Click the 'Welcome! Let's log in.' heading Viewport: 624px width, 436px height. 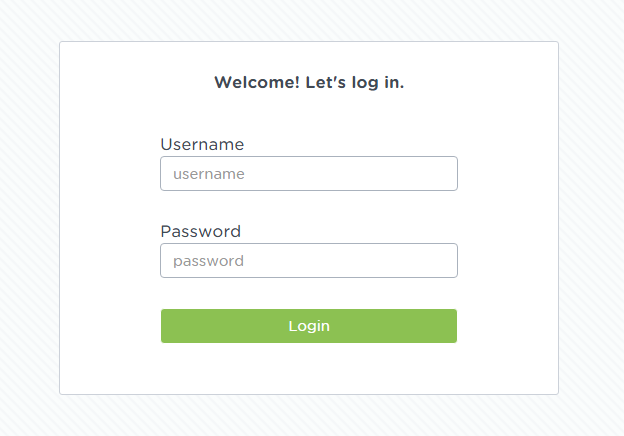click(x=309, y=83)
